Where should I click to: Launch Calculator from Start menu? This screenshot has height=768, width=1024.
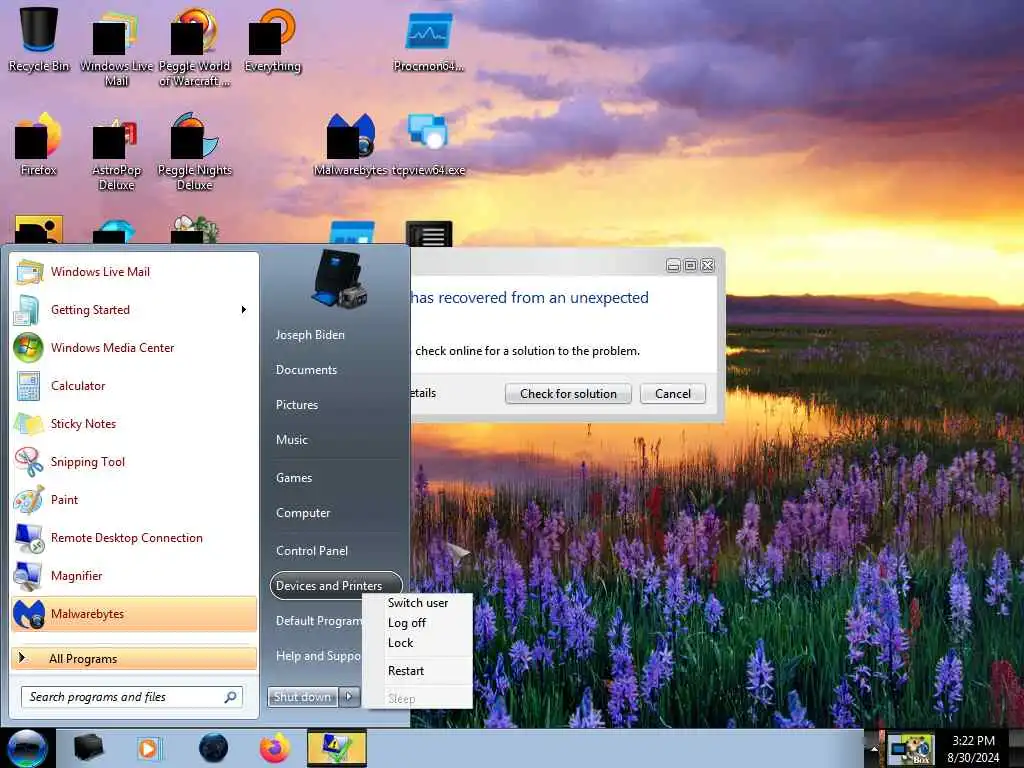click(x=135, y=385)
